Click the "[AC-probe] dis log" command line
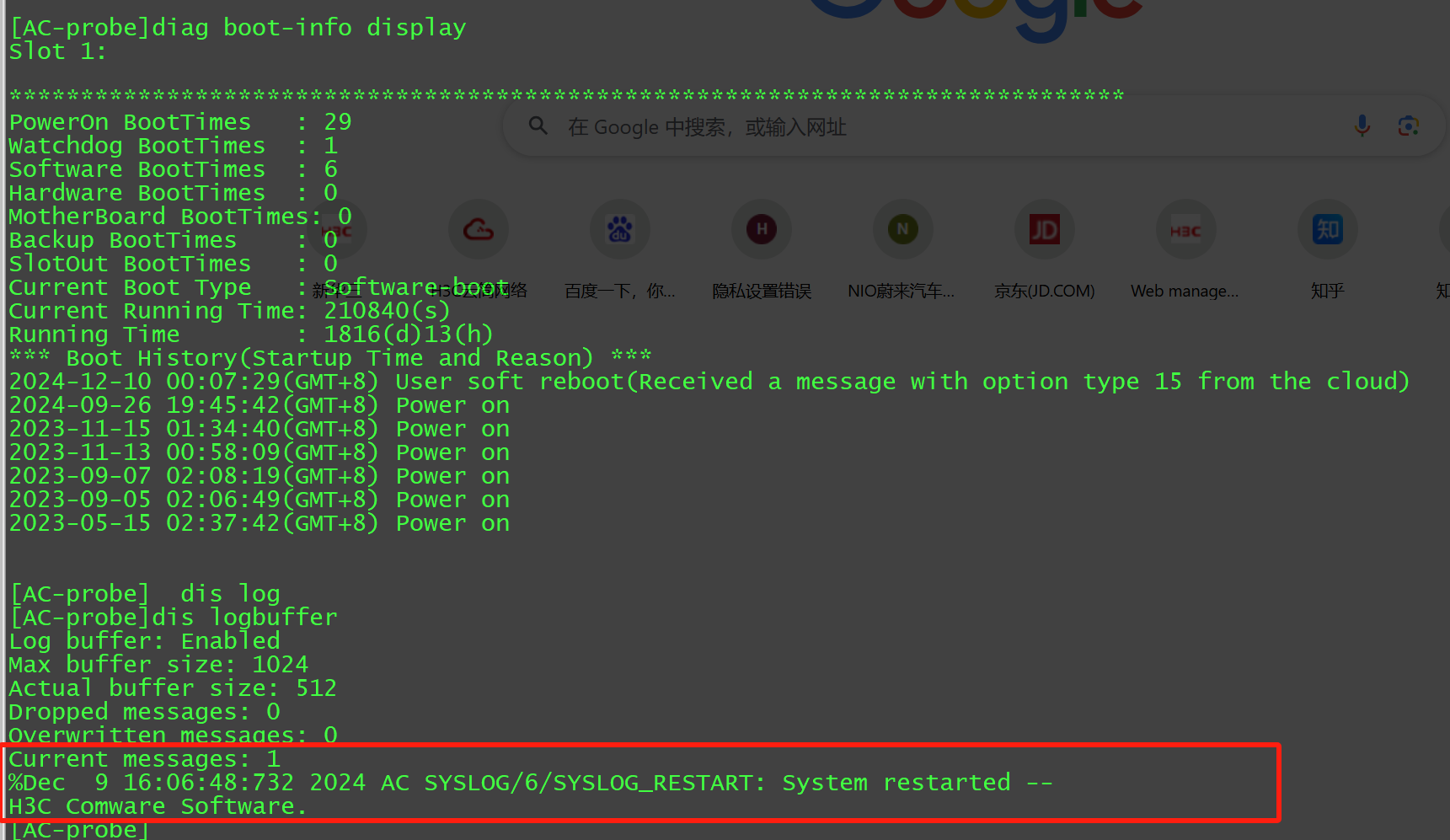Screen dimensions: 1450x840 (x=145, y=594)
